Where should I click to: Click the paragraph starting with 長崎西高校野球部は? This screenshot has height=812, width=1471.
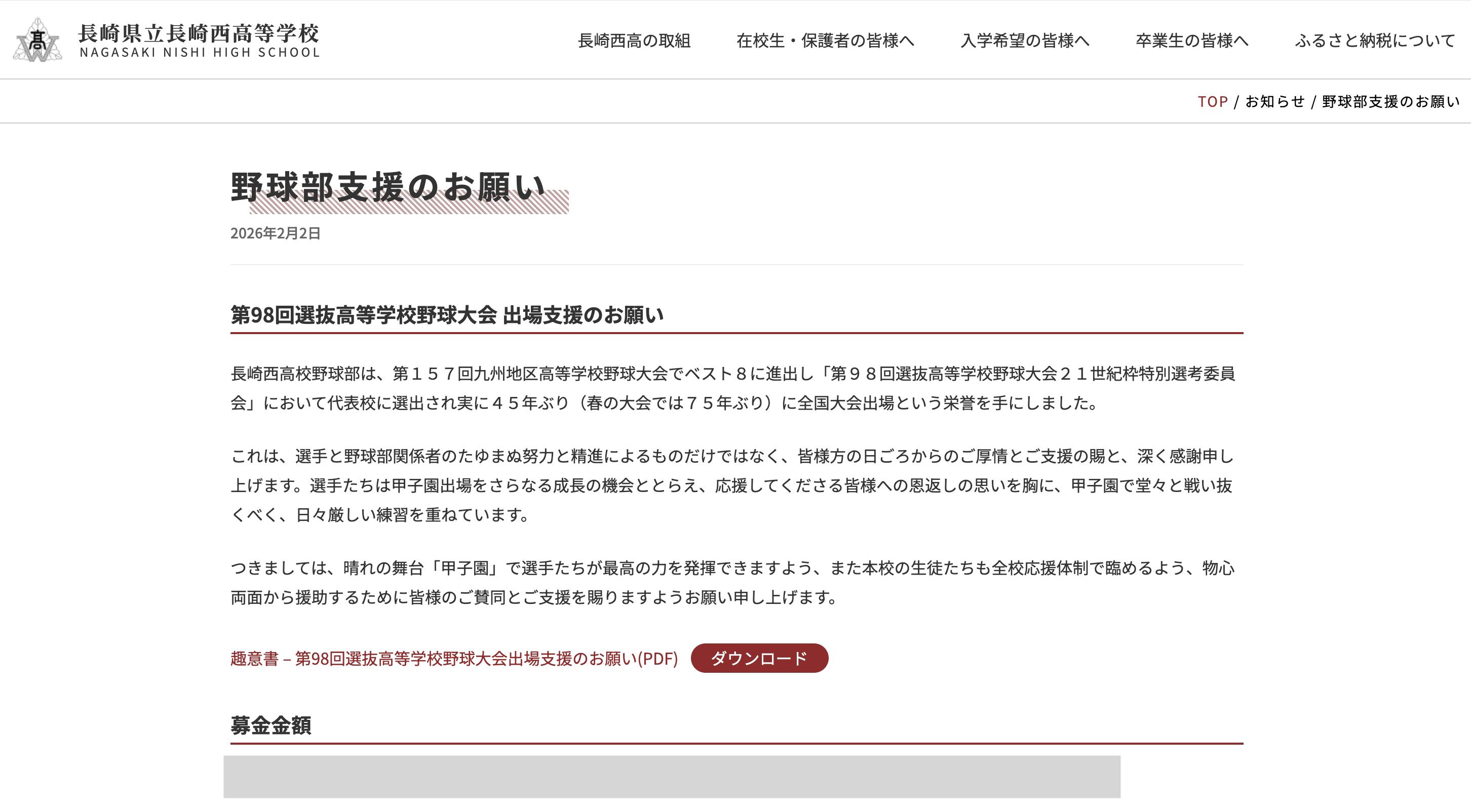coord(733,389)
